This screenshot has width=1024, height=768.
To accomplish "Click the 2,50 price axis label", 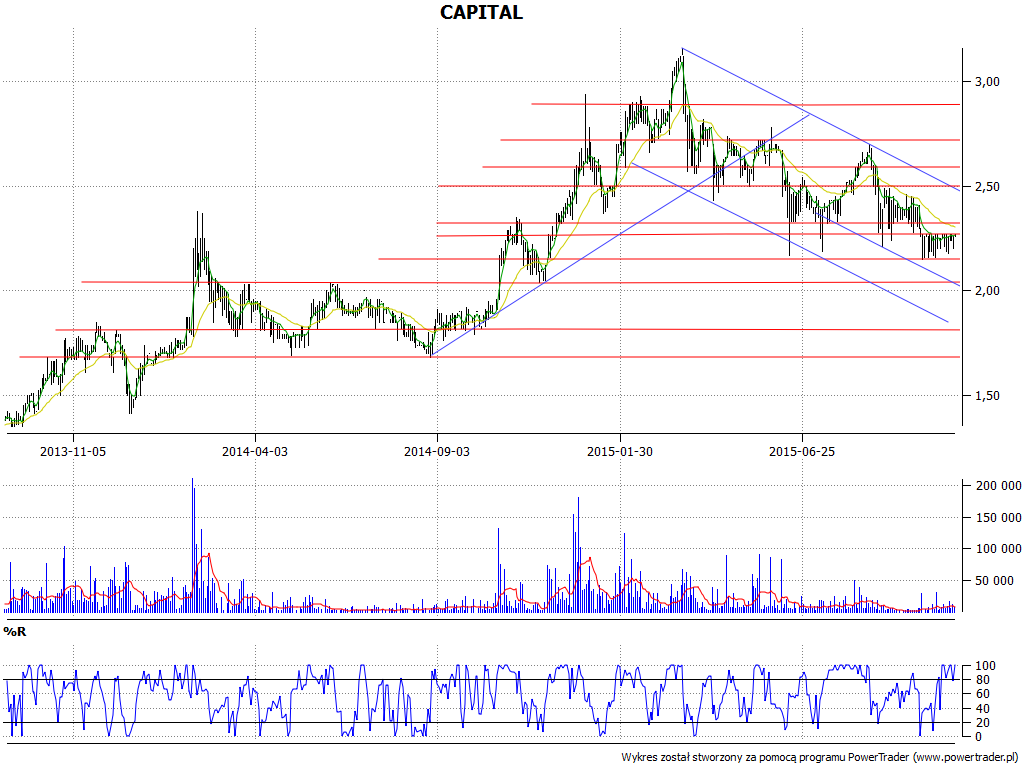I will [x=989, y=187].
